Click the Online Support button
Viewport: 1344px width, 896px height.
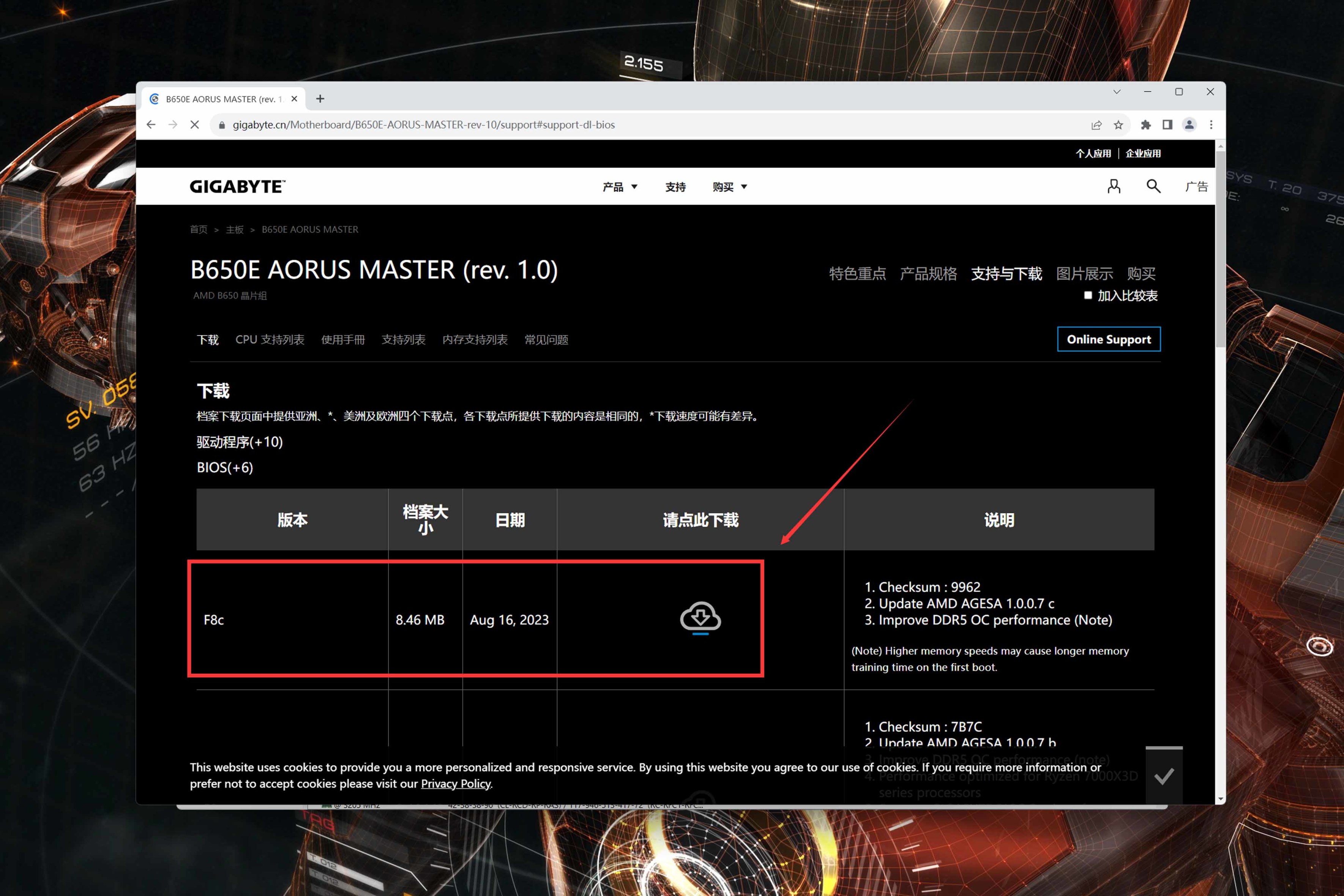click(x=1108, y=340)
